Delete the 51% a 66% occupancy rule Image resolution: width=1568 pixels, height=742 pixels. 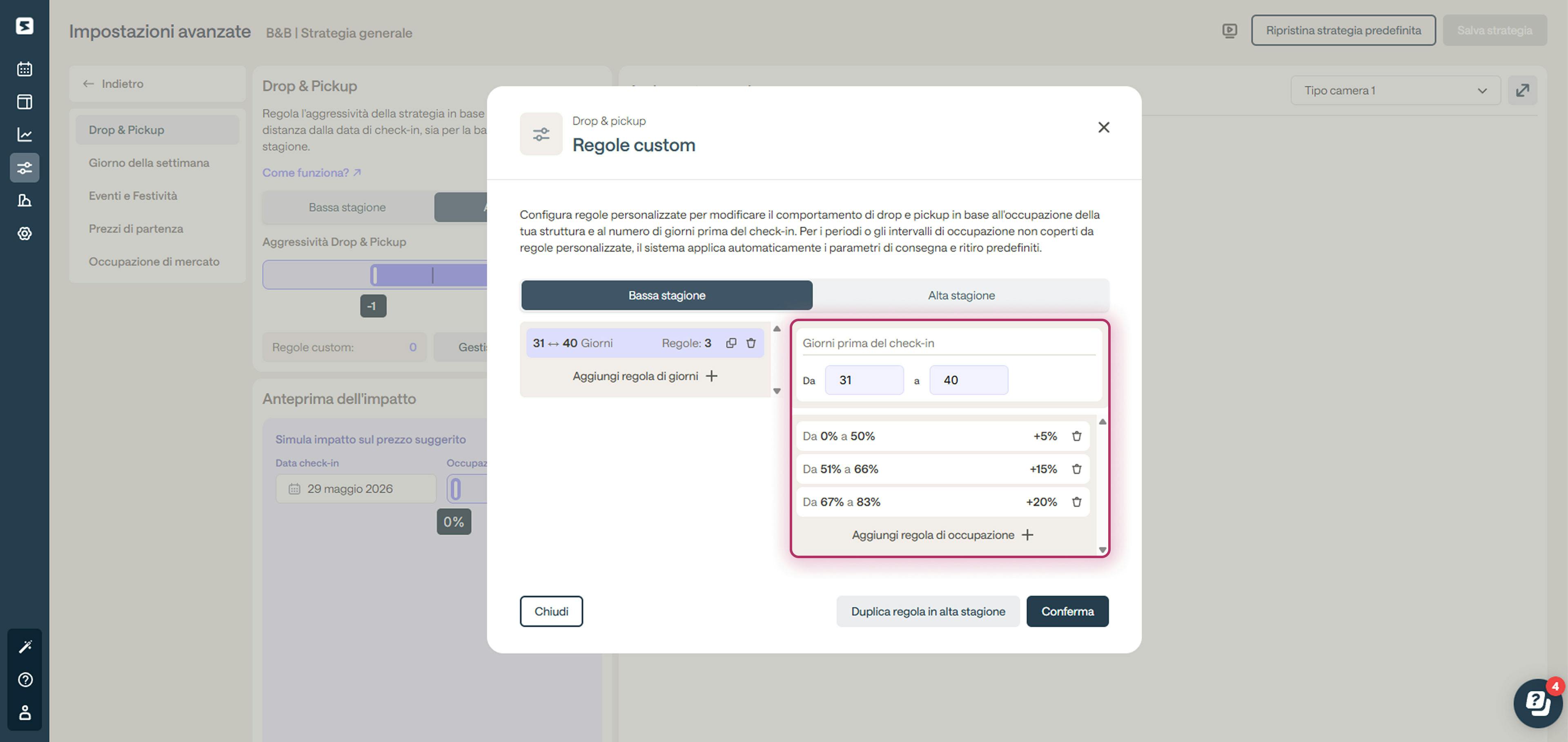click(x=1077, y=469)
